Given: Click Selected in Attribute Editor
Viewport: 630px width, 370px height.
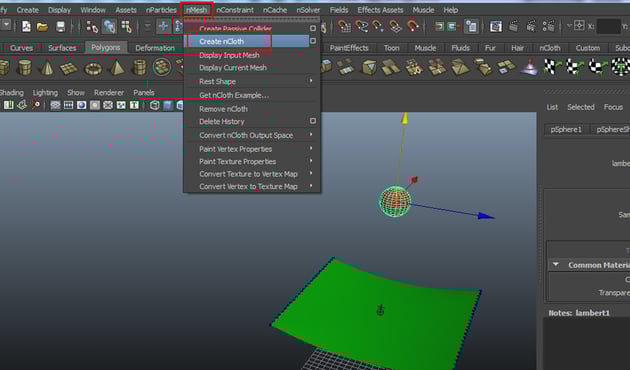Looking at the screenshot, I should pyautogui.click(x=581, y=107).
